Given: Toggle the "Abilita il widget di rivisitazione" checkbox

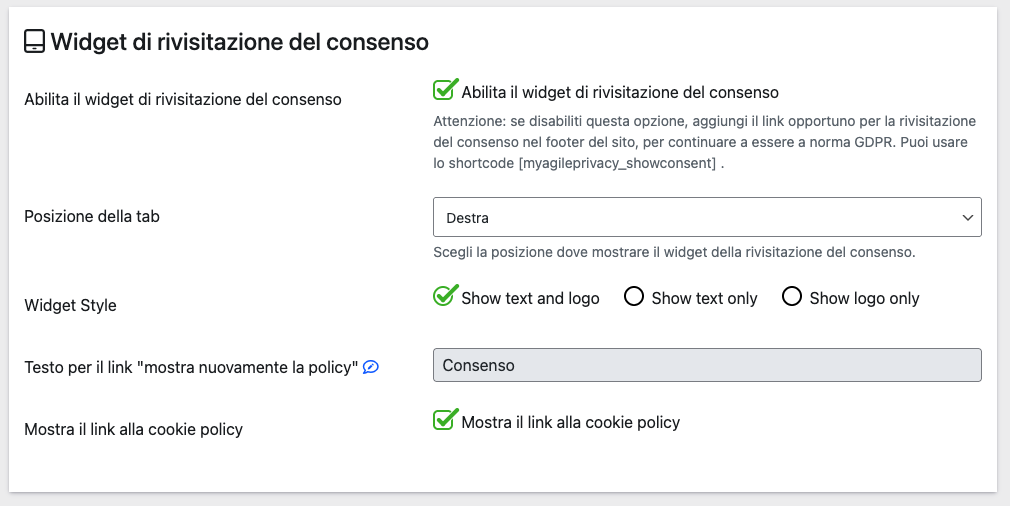Looking at the screenshot, I should pos(444,91).
